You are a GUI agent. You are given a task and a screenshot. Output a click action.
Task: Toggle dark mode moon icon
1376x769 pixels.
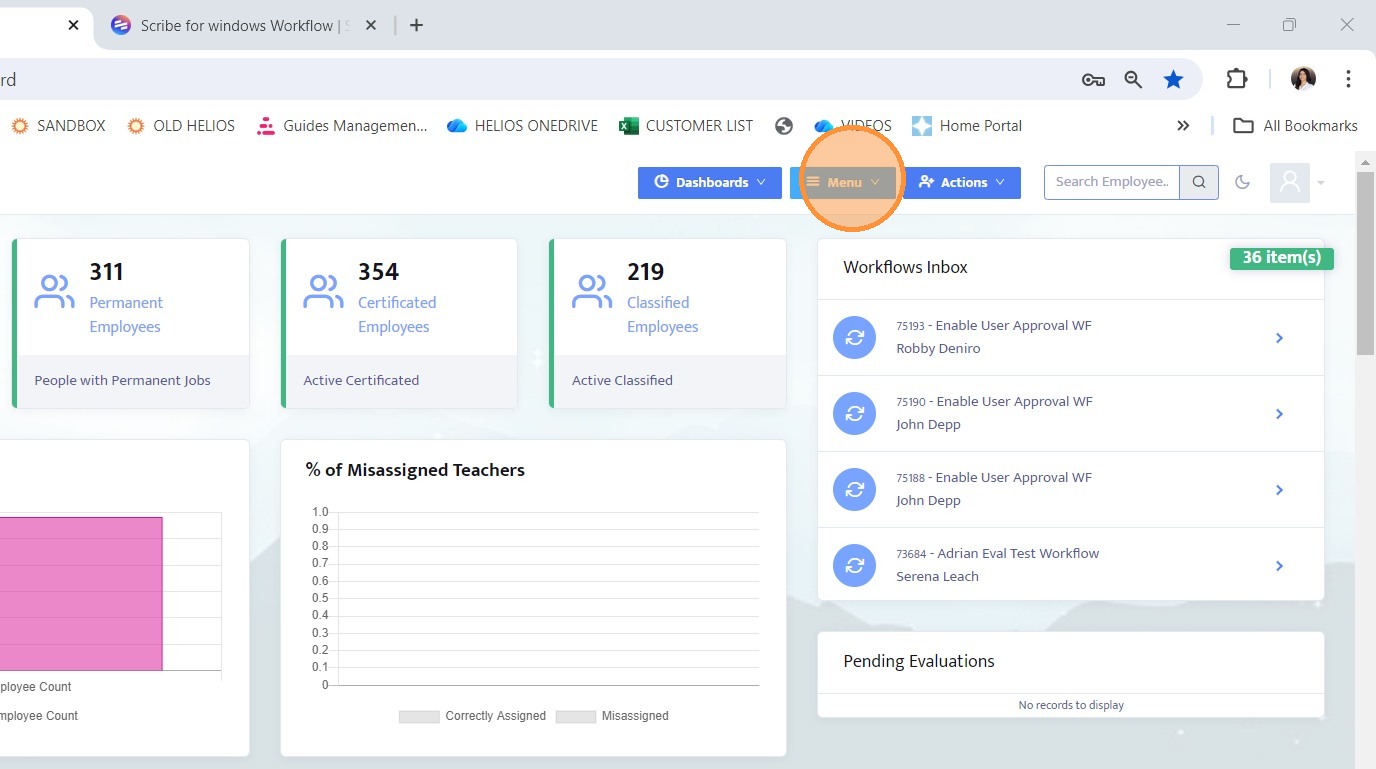[1242, 182]
